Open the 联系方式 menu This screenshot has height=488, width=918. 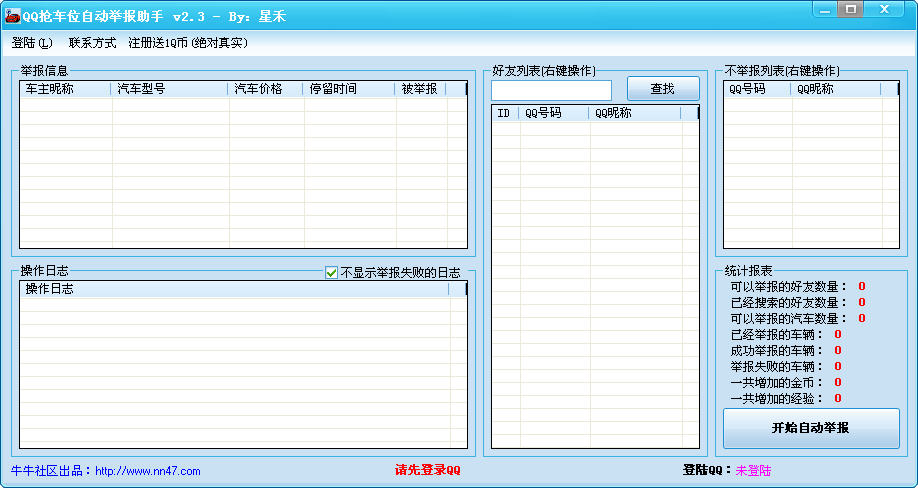click(x=93, y=43)
